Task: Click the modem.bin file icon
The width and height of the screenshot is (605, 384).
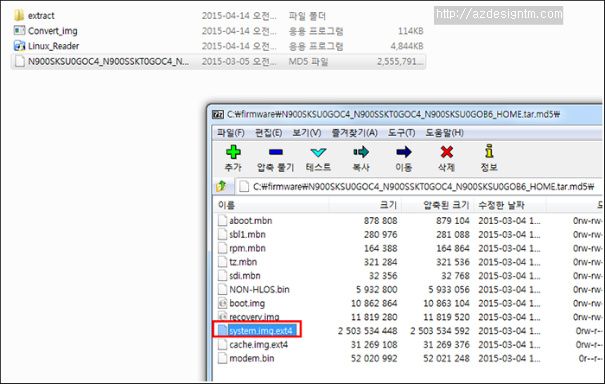Action: tap(222, 359)
